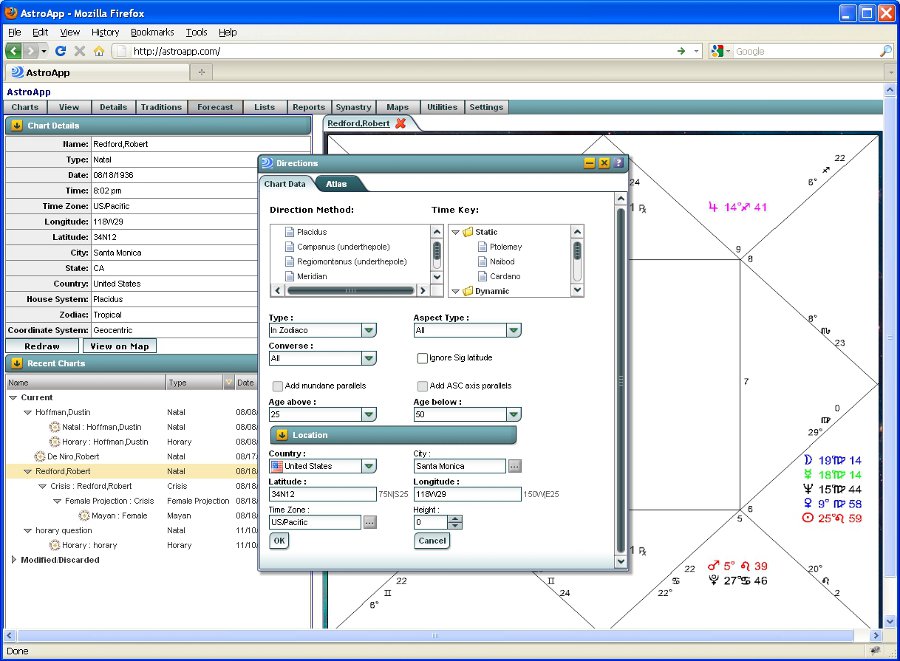Open the Type dropdown showing In Zodiaco
This screenshot has height=661, width=900.
(368, 331)
